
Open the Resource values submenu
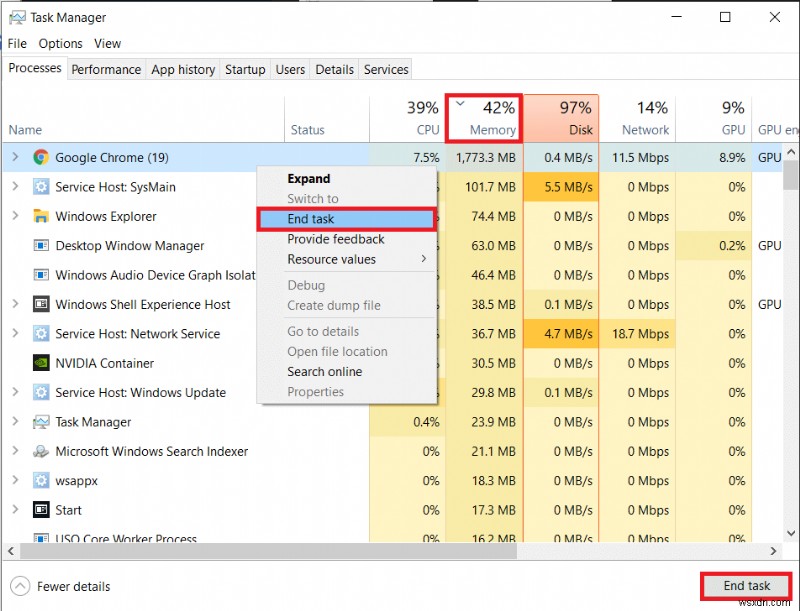pyautogui.click(x=330, y=259)
